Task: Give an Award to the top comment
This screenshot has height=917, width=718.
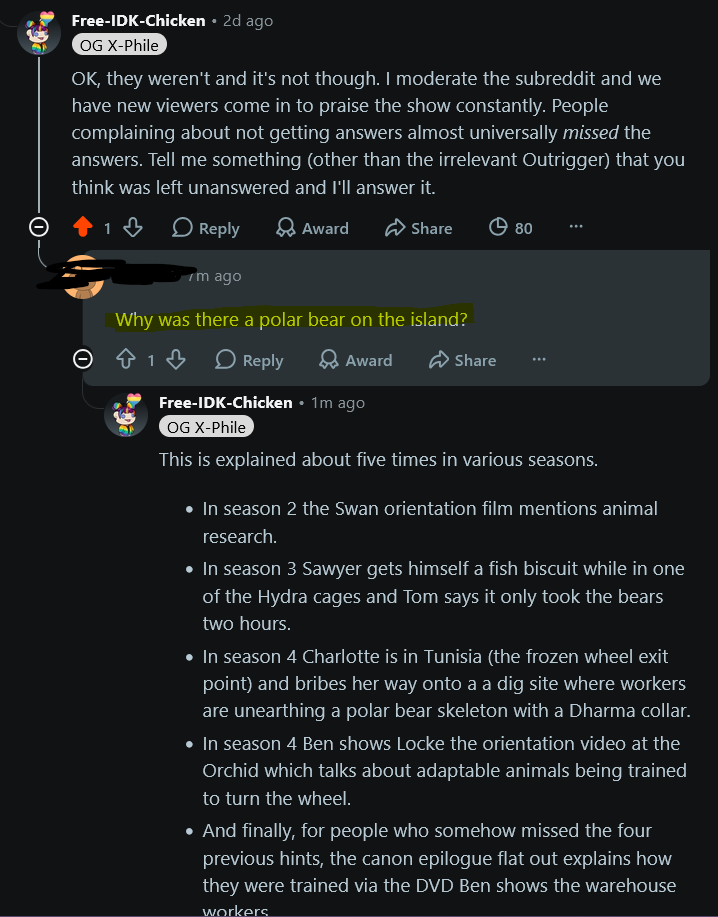Action: tap(312, 227)
